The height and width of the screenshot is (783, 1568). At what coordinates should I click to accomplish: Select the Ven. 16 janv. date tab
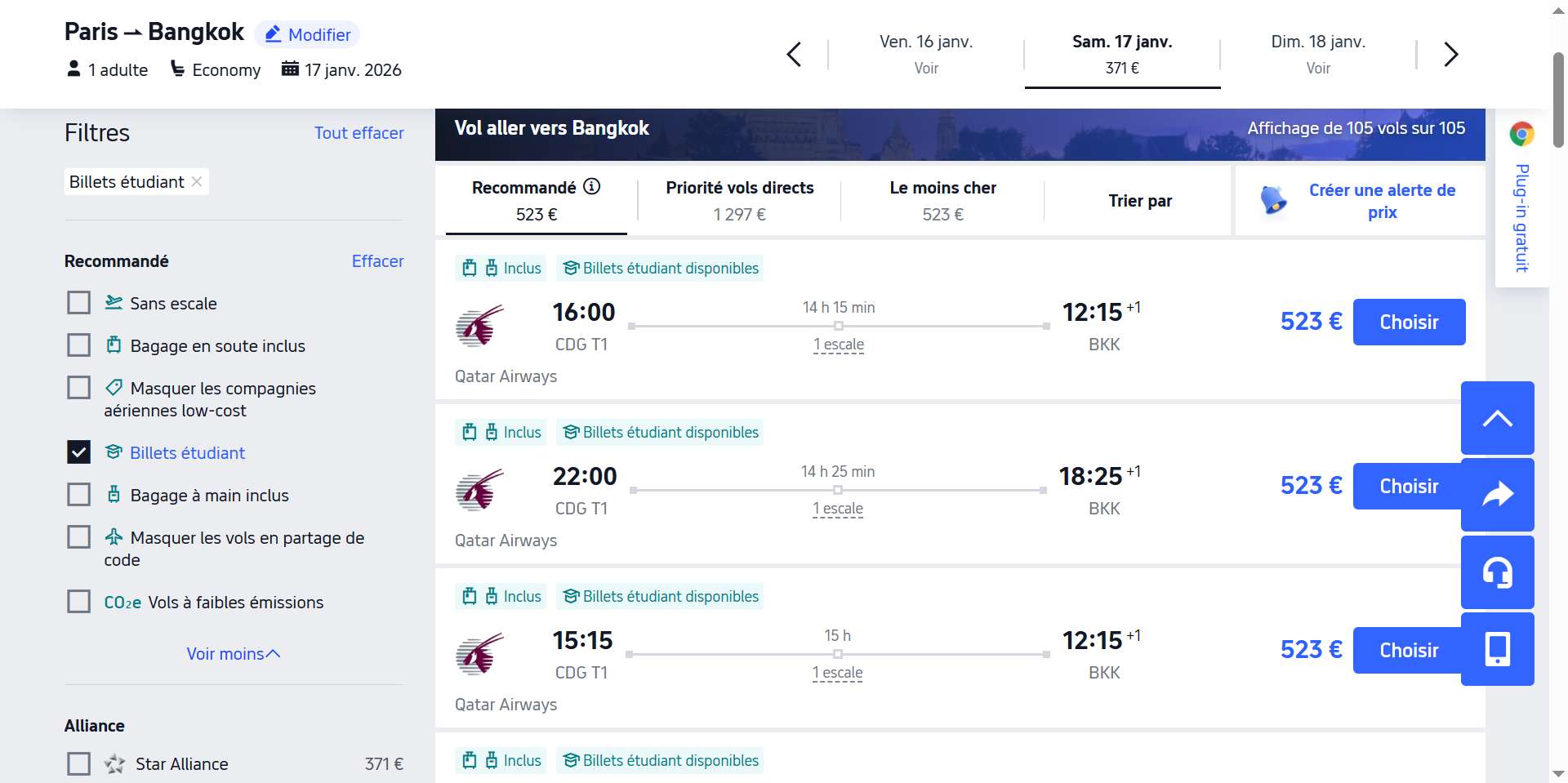(x=925, y=53)
